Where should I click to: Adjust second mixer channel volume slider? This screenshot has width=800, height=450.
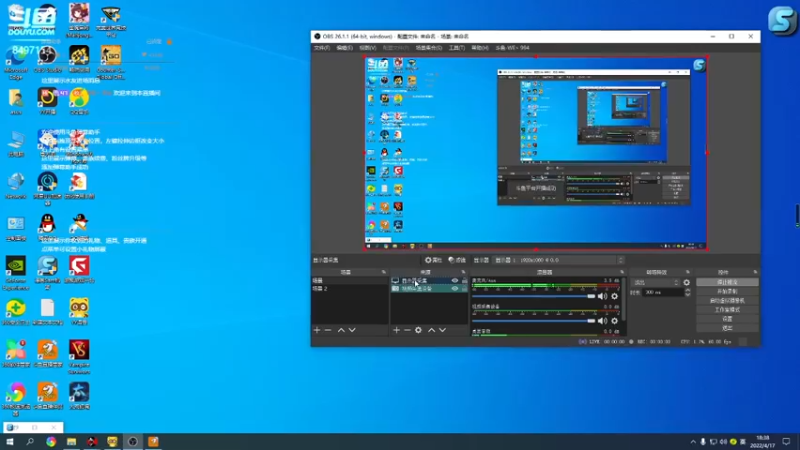pyautogui.click(x=534, y=321)
